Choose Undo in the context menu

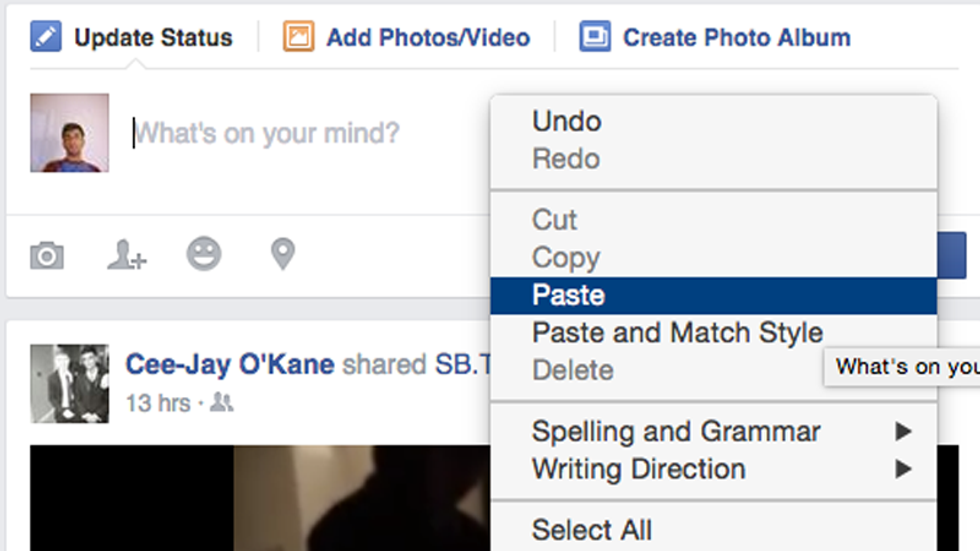click(x=566, y=122)
